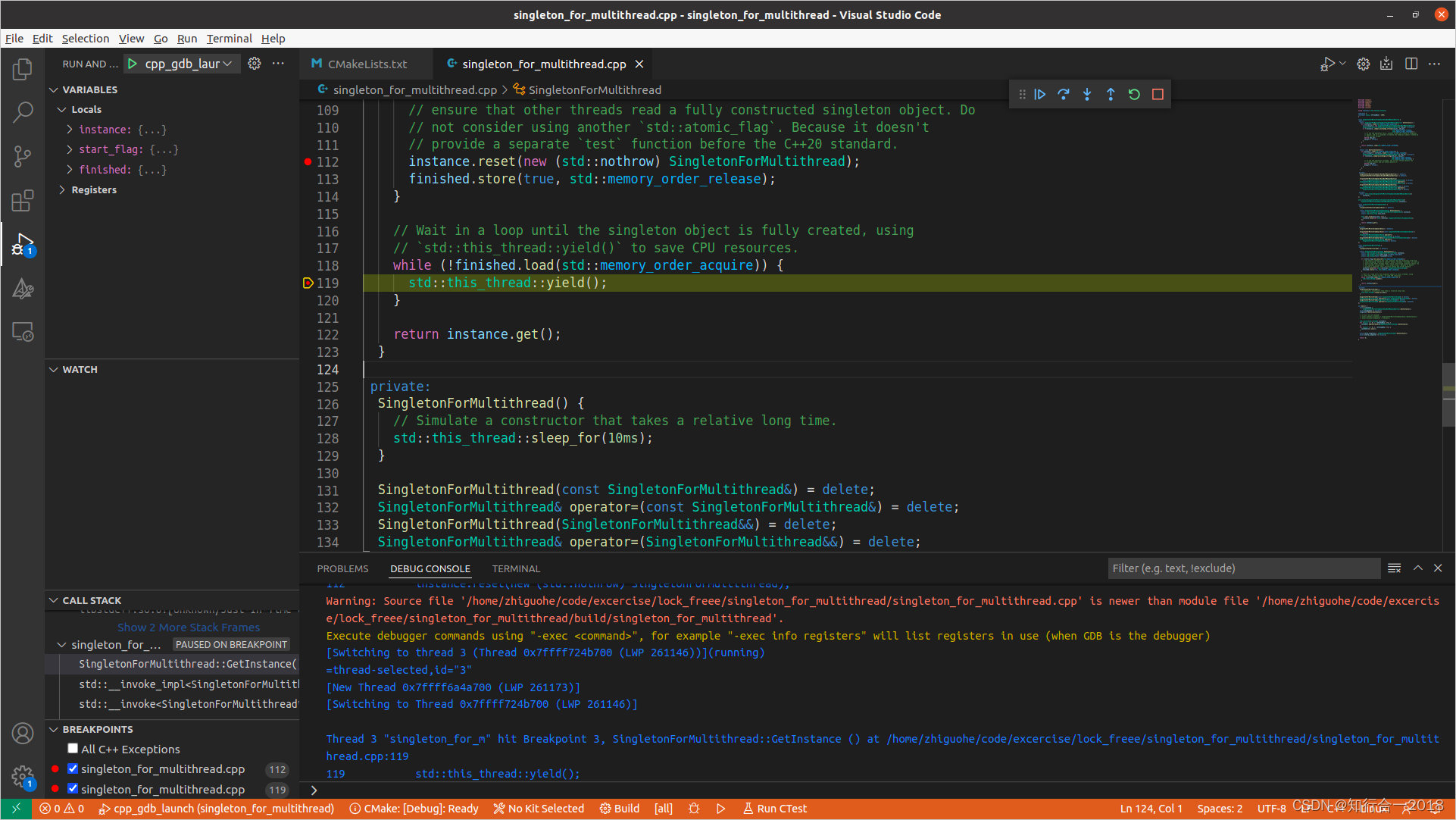Viewport: 1456px width, 820px height.
Task: Select the GetInstance stack frame
Action: point(173,664)
